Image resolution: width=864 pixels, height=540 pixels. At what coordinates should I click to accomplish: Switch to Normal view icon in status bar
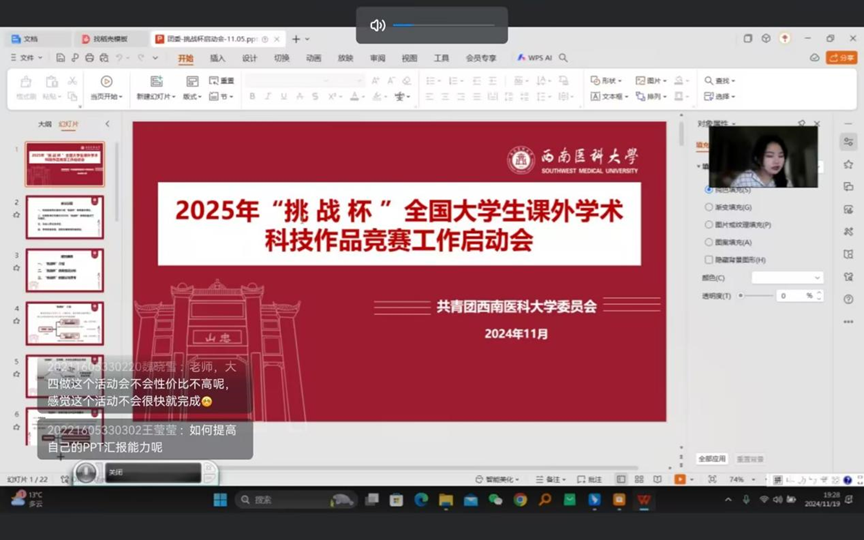tap(621, 479)
